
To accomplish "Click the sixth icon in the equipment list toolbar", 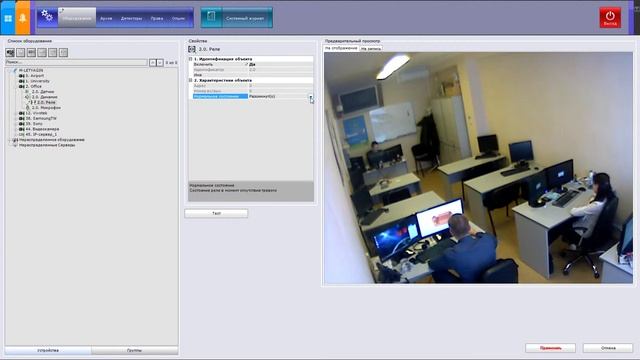I will [63, 52].
